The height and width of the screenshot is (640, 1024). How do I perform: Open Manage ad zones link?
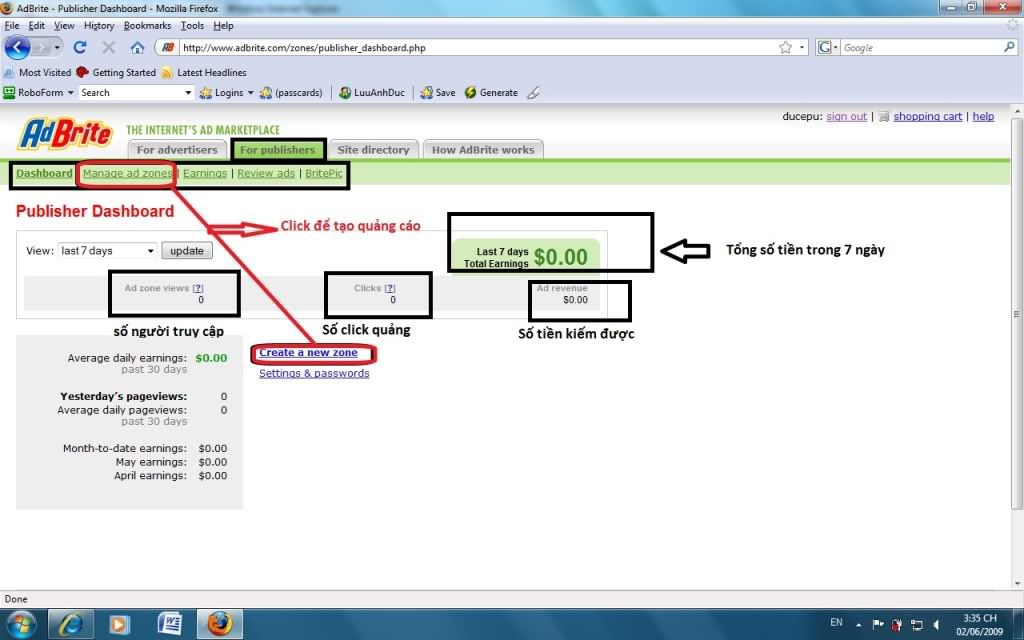[127, 173]
